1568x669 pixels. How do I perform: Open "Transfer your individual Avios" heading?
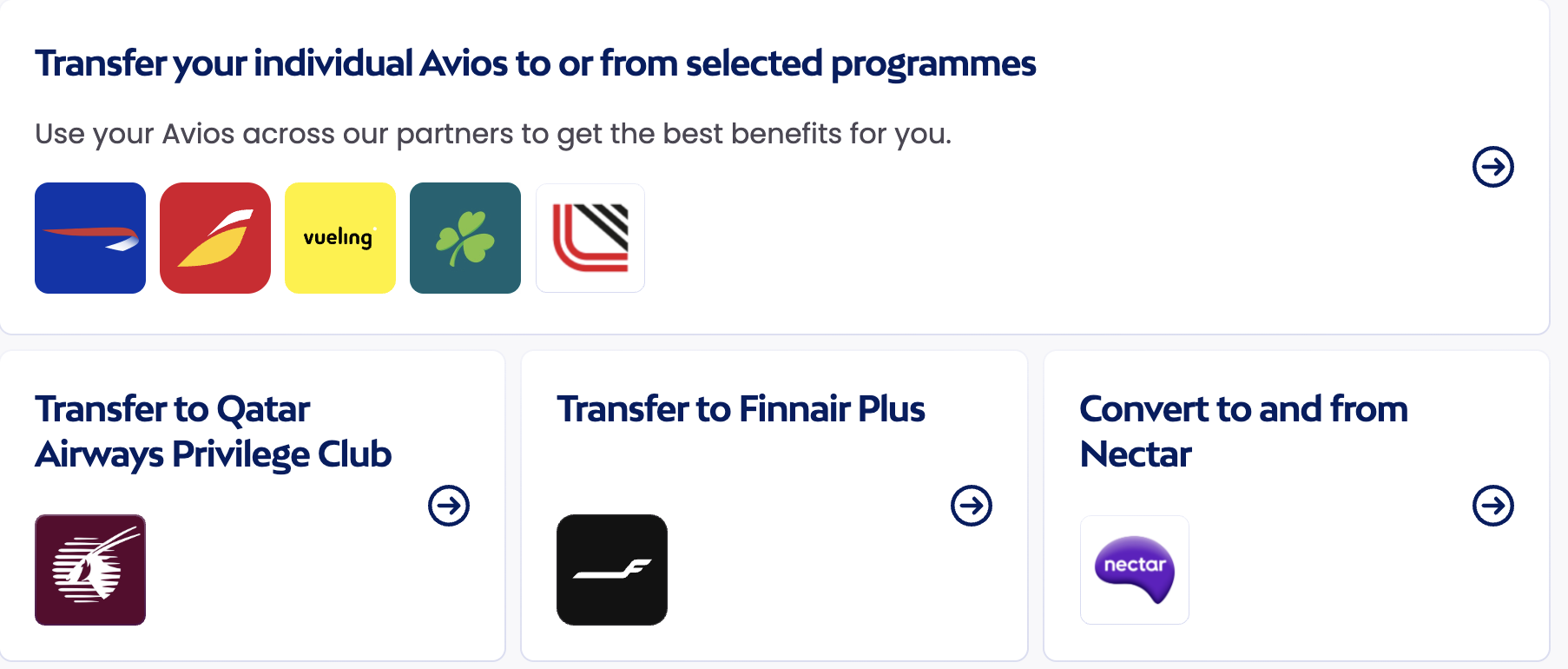pos(535,63)
